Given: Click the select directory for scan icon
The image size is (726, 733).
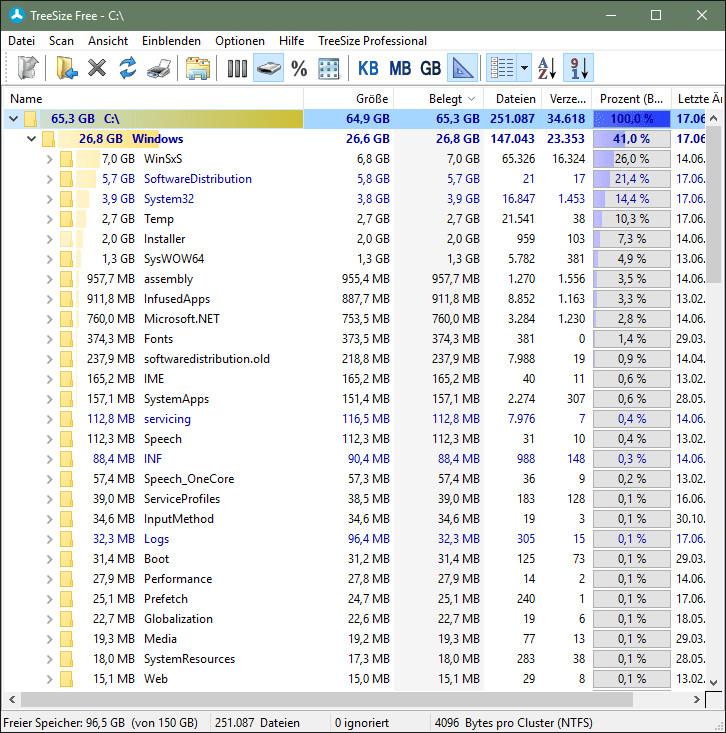Looking at the screenshot, I should point(28,68).
